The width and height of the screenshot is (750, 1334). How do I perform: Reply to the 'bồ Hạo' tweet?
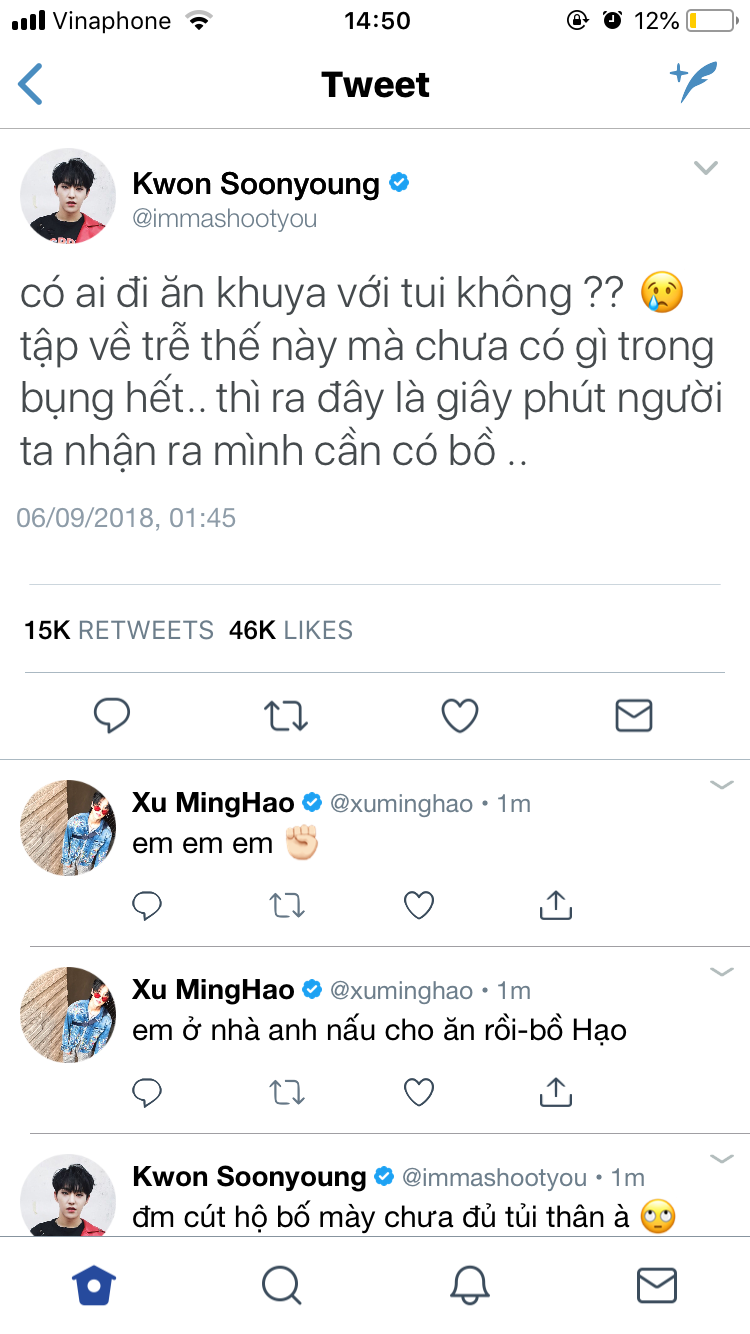tap(147, 1093)
